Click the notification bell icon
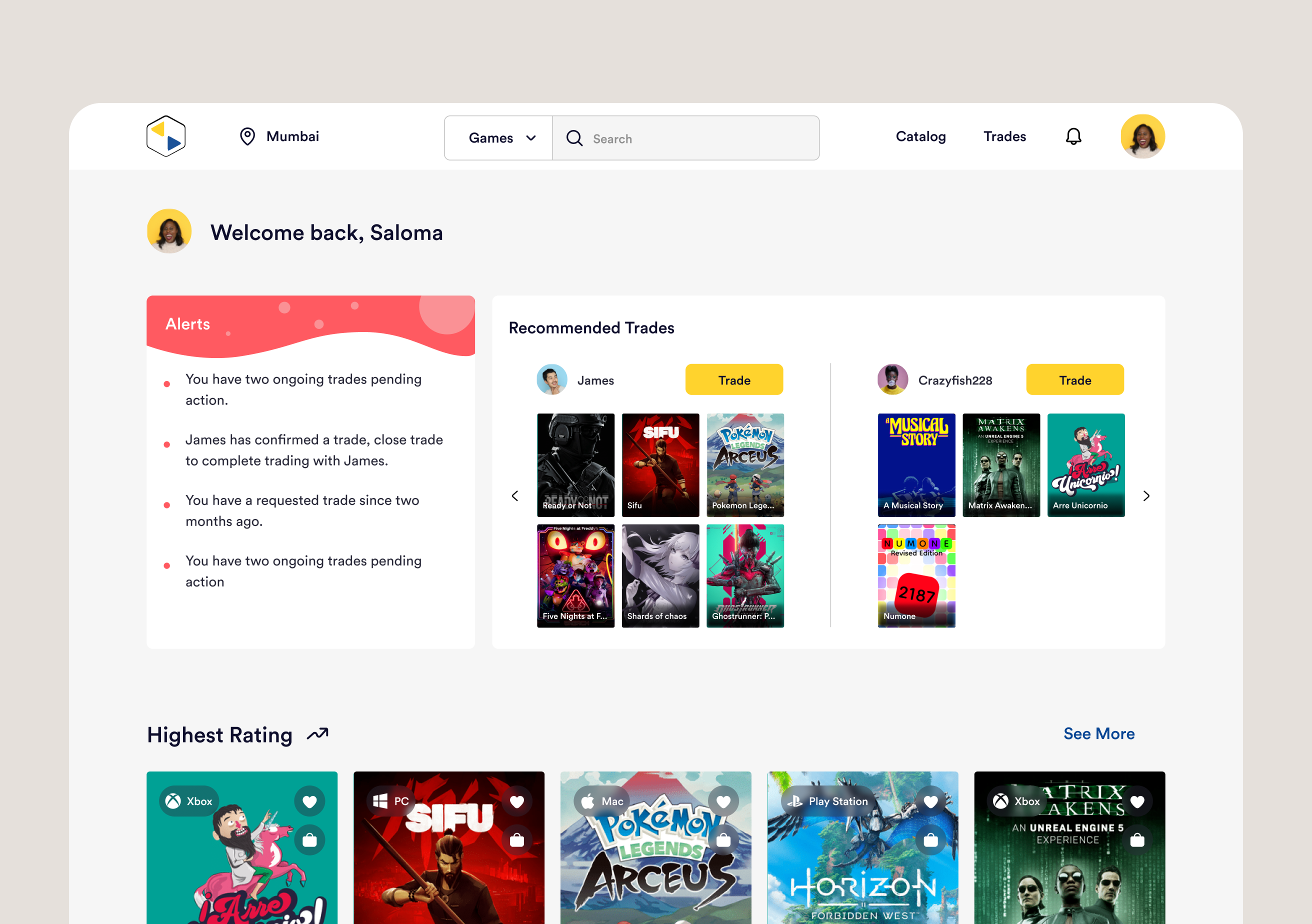This screenshot has height=924, width=1312. (1073, 136)
